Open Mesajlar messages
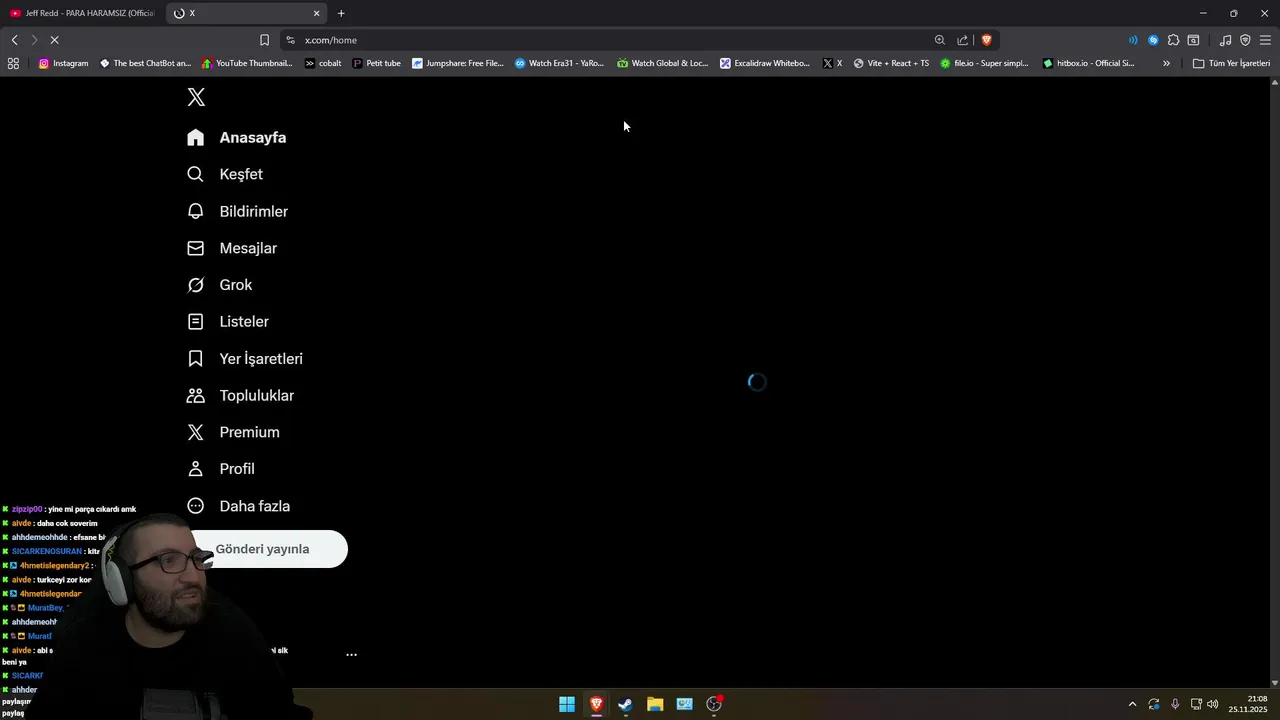Image resolution: width=1280 pixels, height=720 pixels. pyautogui.click(x=232, y=248)
